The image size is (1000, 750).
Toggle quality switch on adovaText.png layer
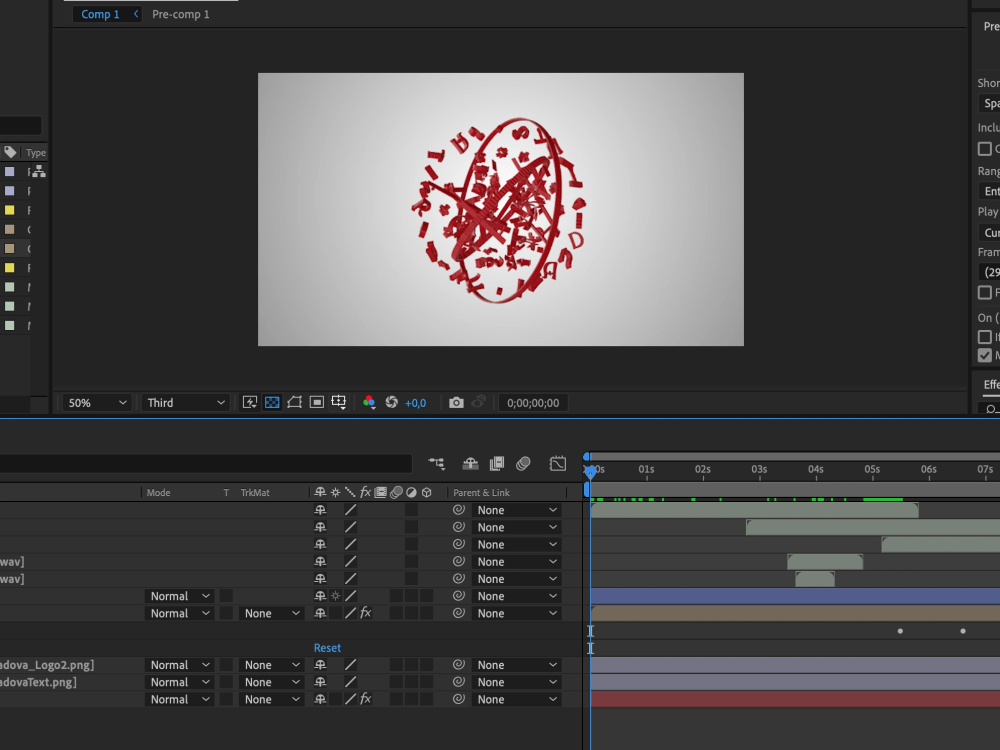350,682
